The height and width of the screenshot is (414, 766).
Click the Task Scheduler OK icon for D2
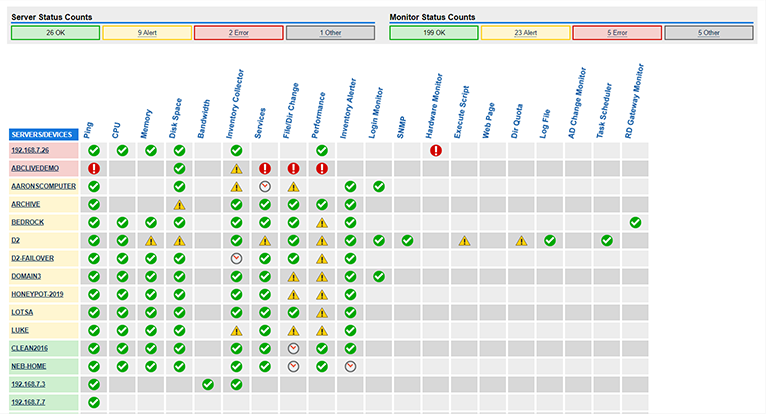click(607, 241)
